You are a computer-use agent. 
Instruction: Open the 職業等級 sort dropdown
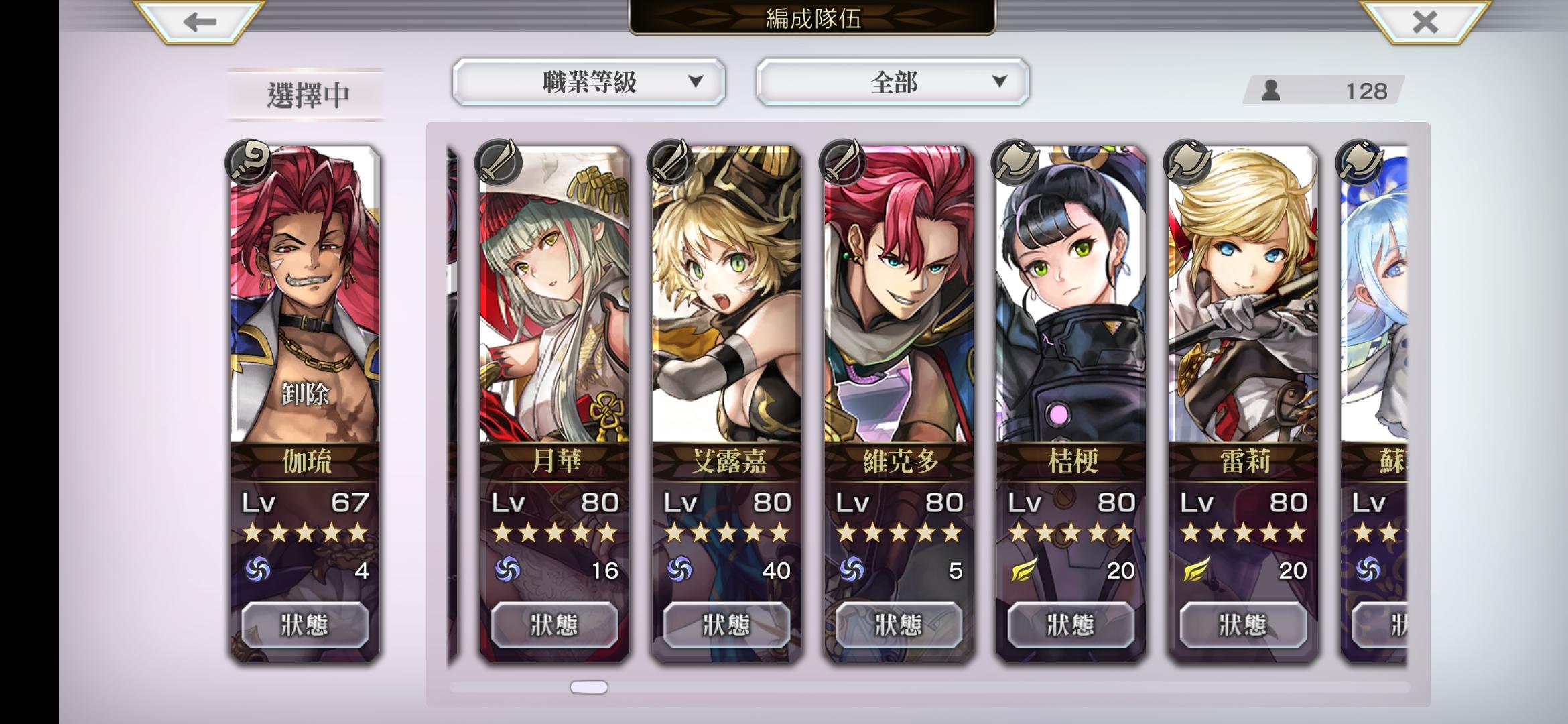[x=588, y=82]
